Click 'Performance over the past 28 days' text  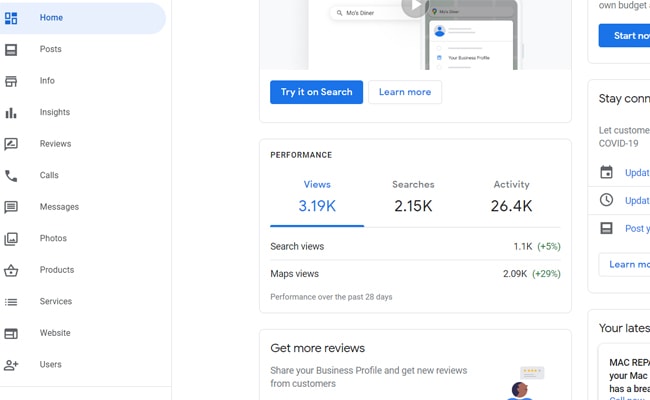pos(331,297)
